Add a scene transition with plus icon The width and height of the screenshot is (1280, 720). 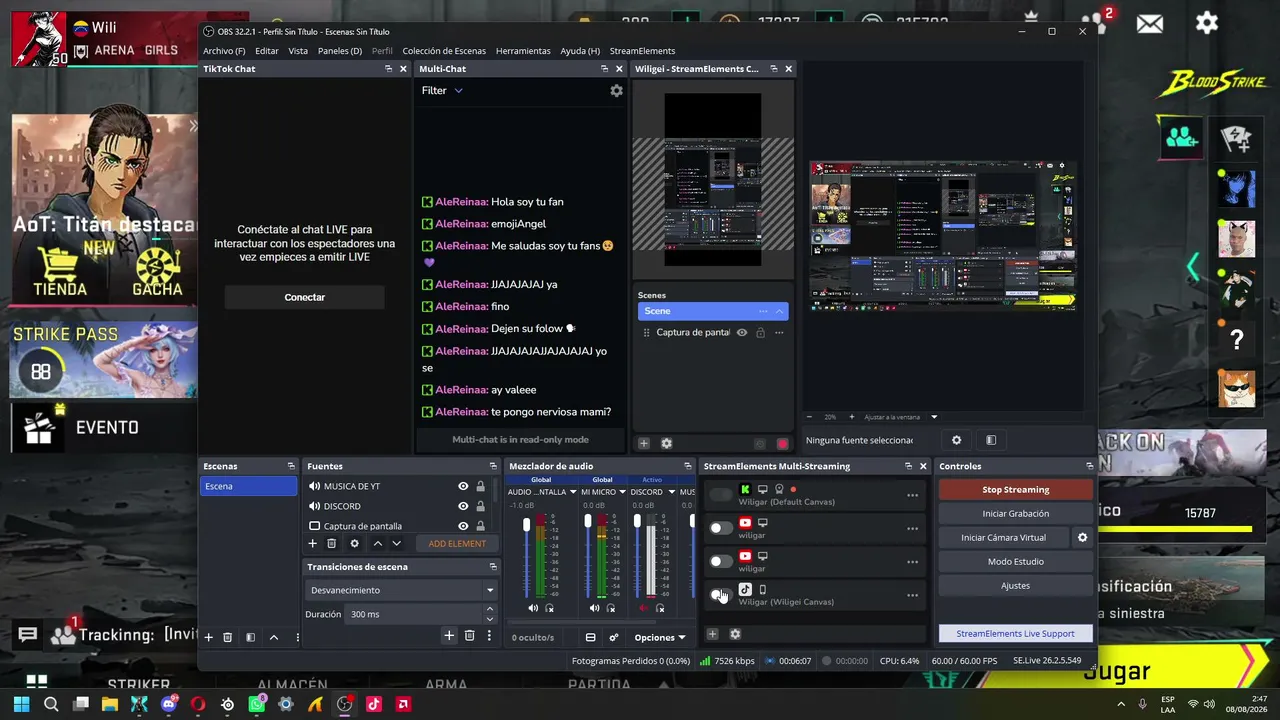pyautogui.click(x=449, y=636)
